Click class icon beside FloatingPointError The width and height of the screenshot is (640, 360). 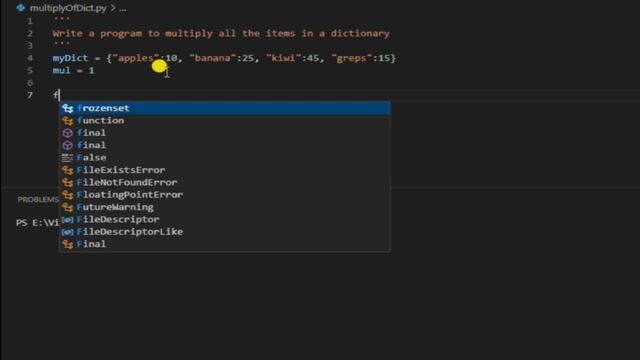[x=68, y=195]
